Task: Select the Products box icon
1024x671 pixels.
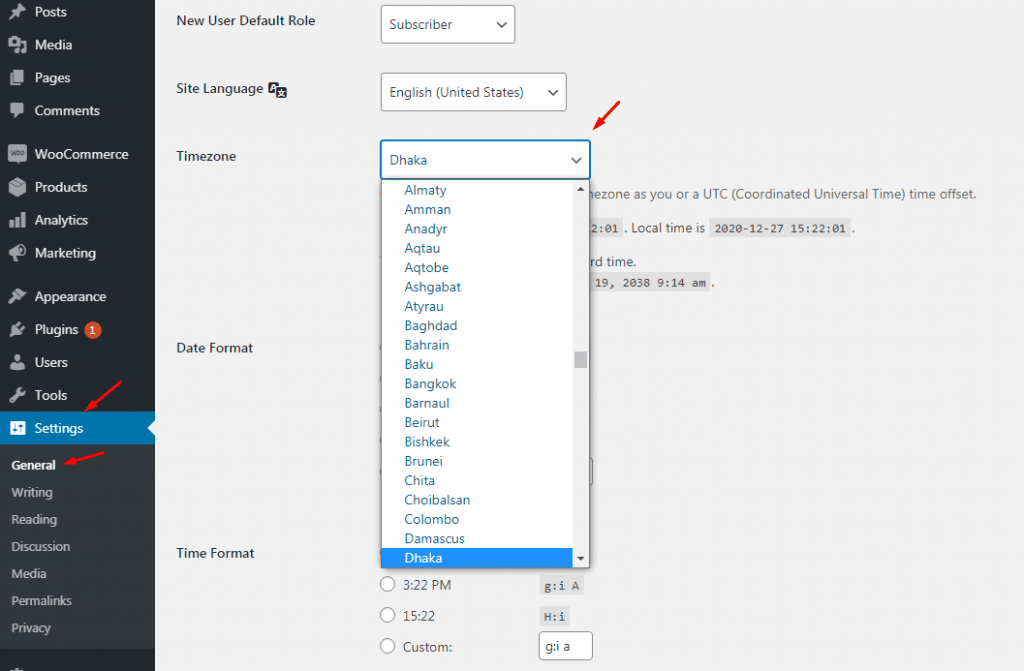Action: point(17,188)
